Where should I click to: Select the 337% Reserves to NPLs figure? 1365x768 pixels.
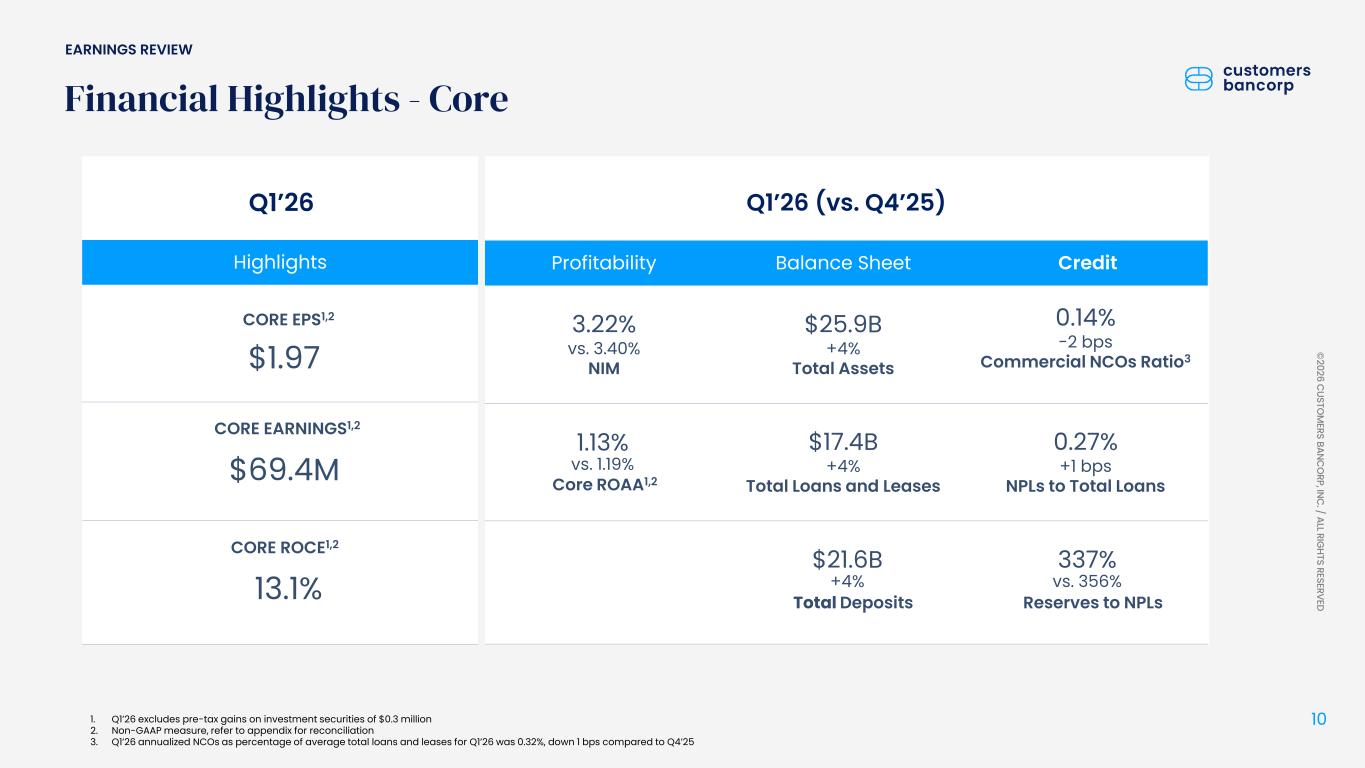(1086, 558)
